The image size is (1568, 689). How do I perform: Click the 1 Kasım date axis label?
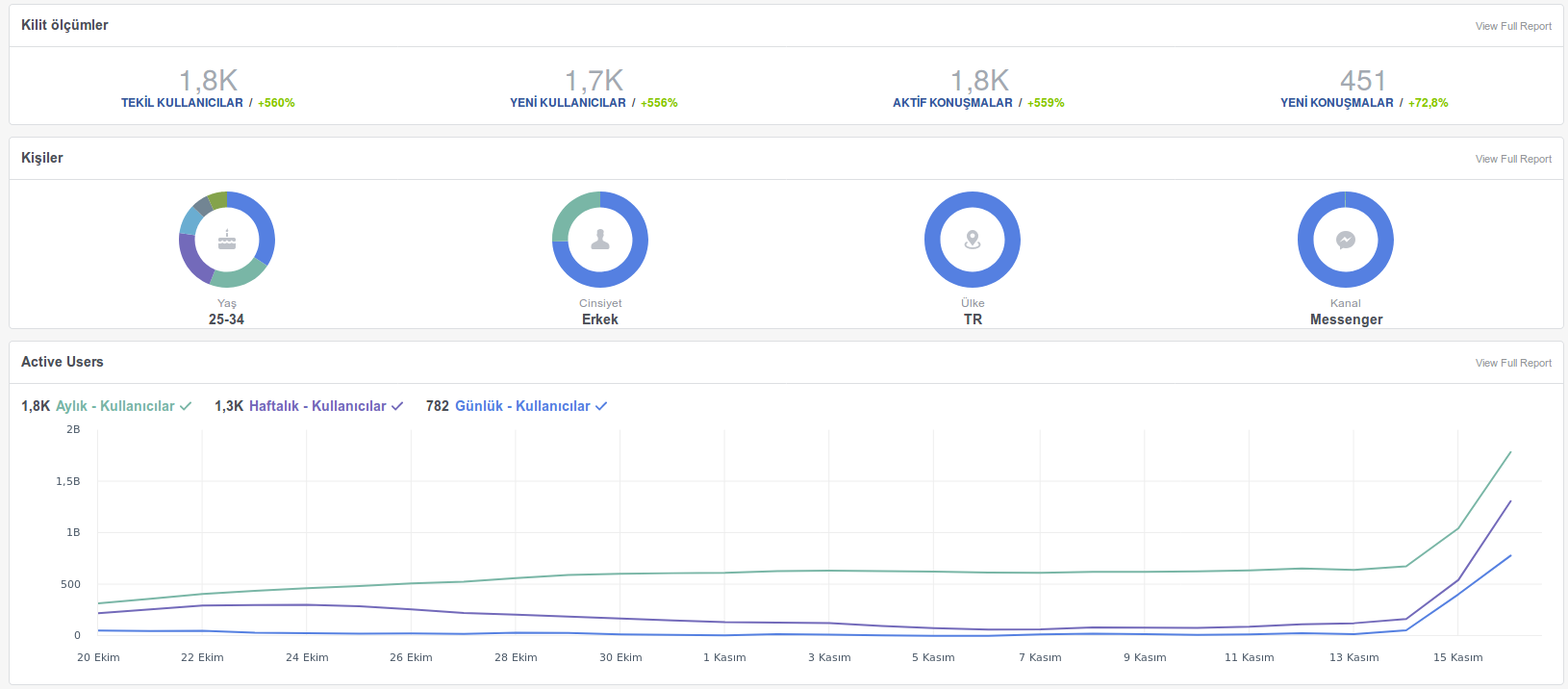click(724, 657)
